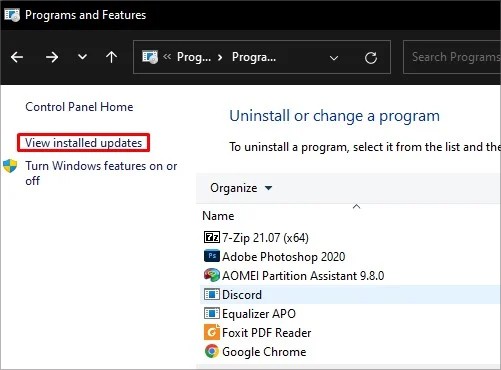Click the address bar Control Panel icon

coord(150,57)
